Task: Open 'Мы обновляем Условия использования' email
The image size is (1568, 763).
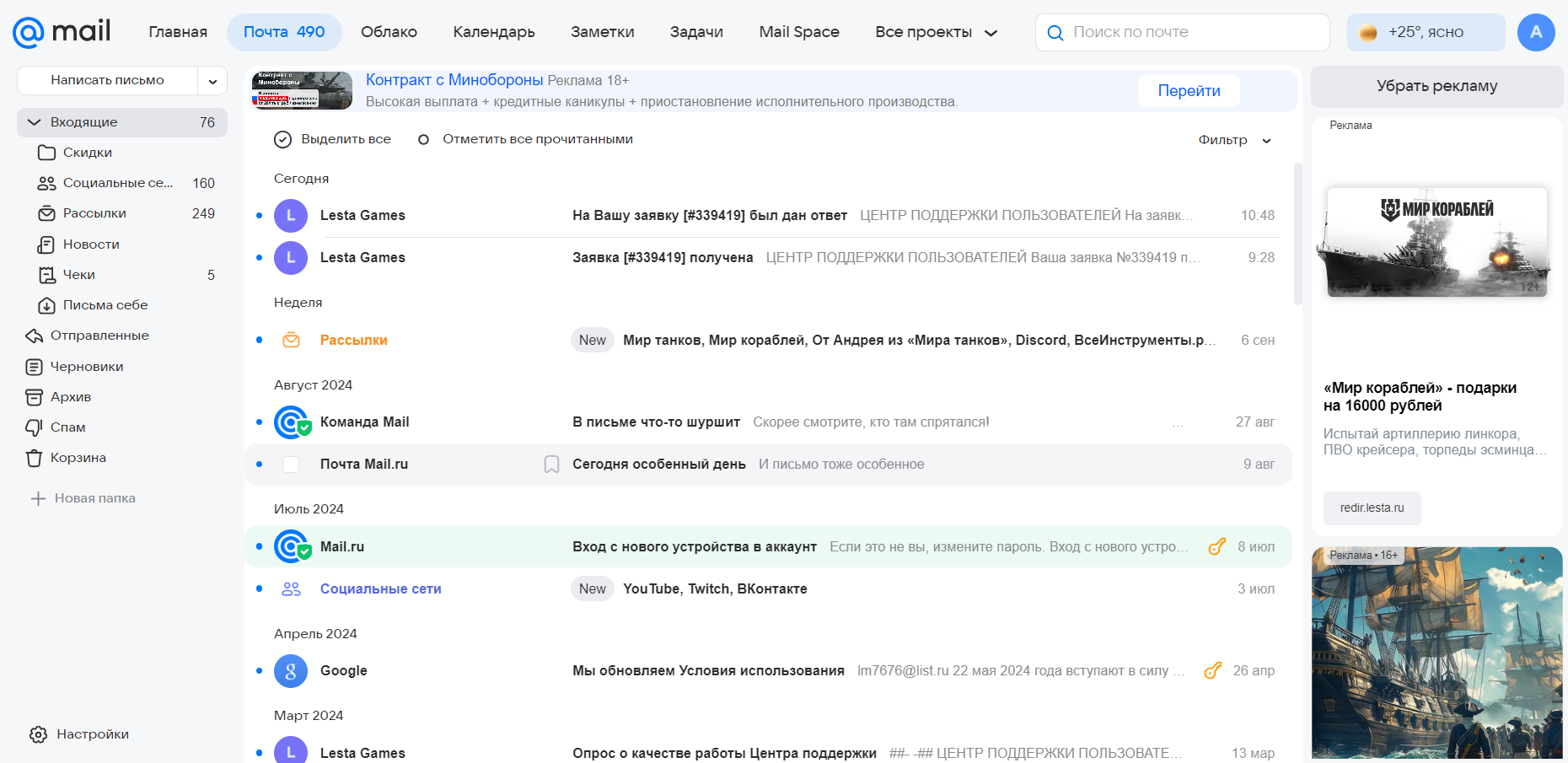Action: coord(768,671)
